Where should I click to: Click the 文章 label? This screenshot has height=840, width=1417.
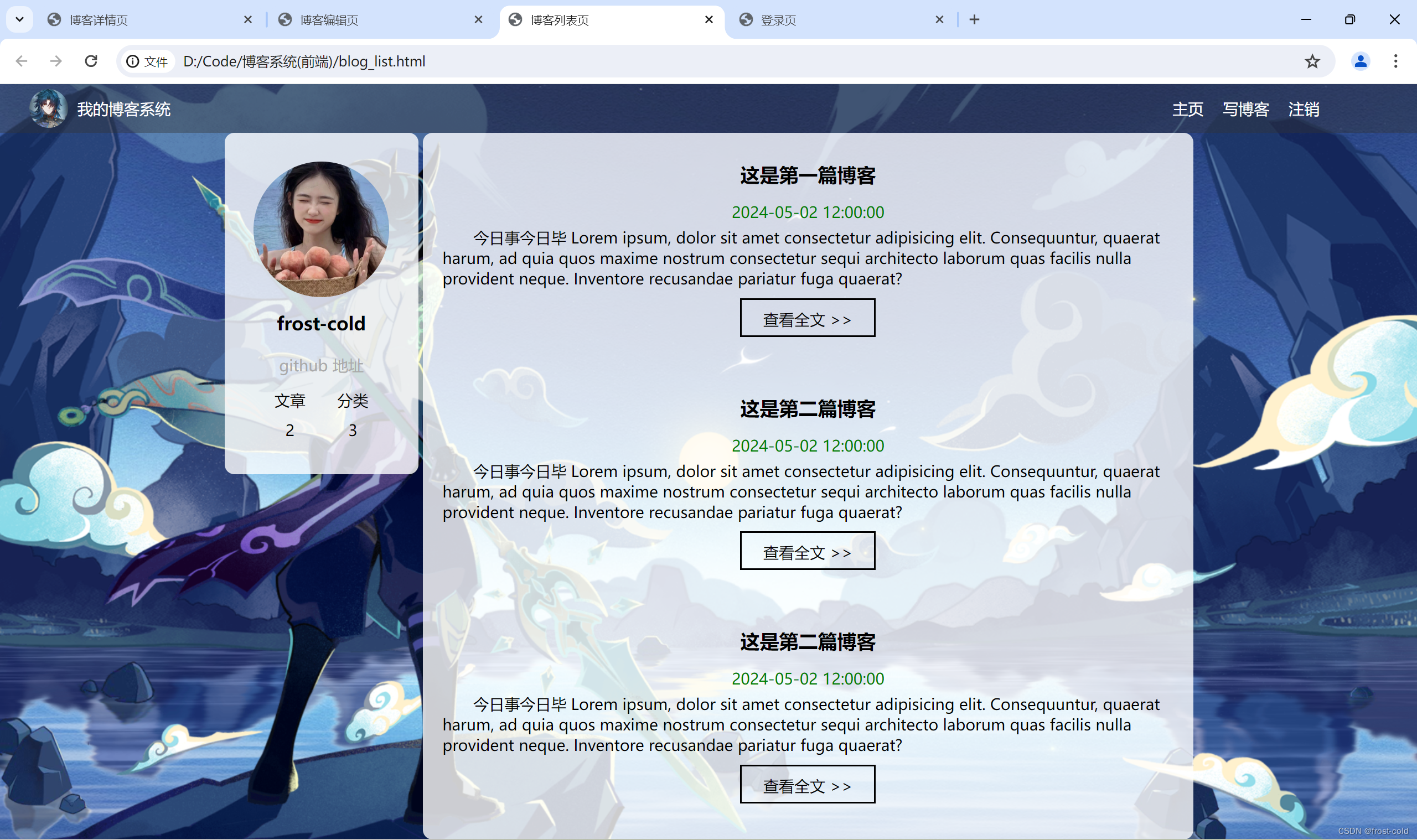click(290, 401)
